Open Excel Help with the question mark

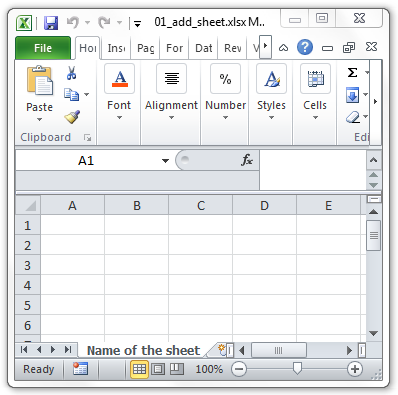pos(305,47)
